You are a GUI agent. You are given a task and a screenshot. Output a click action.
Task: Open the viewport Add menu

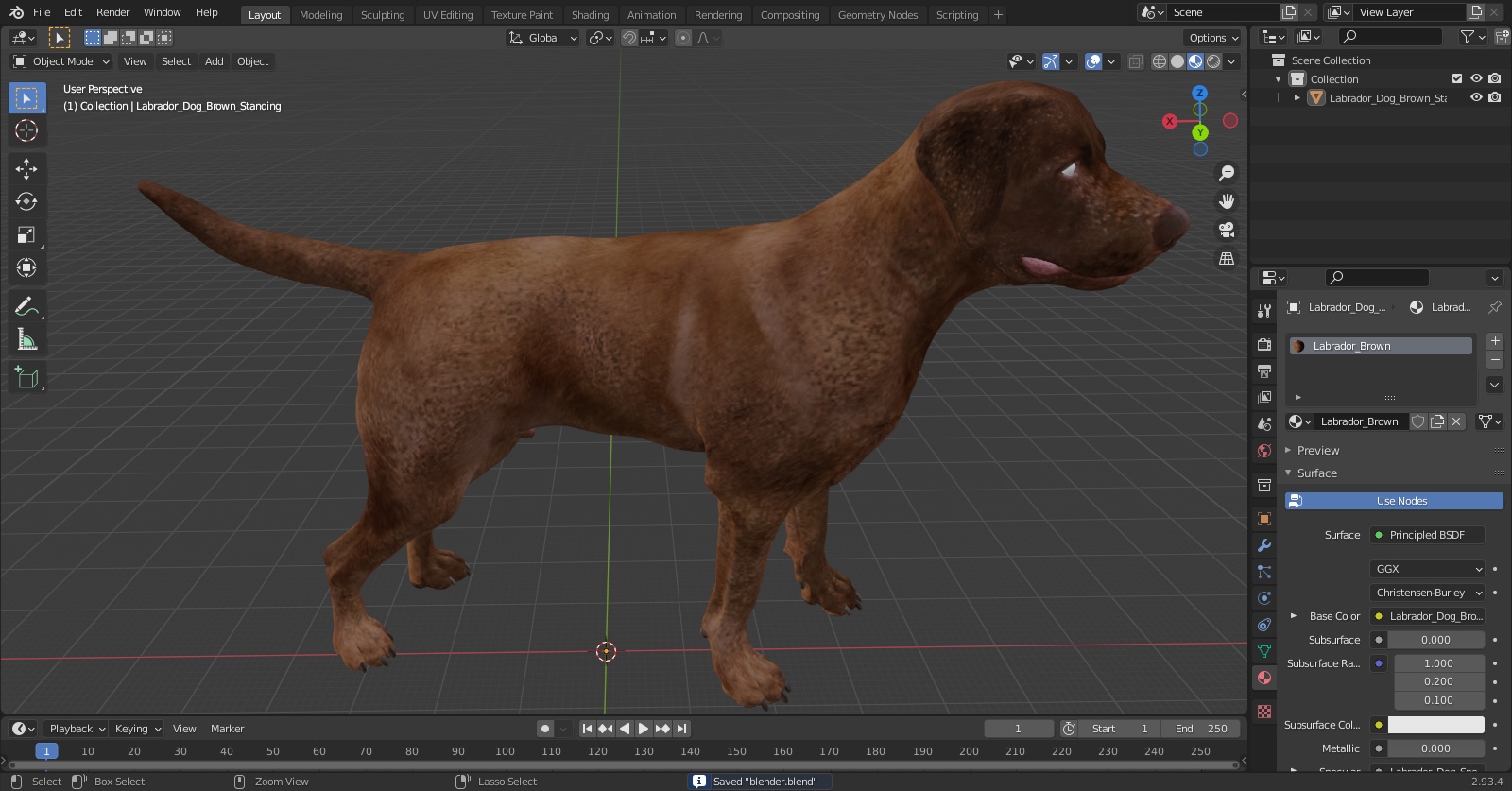pyautogui.click(x=215, y=61)
